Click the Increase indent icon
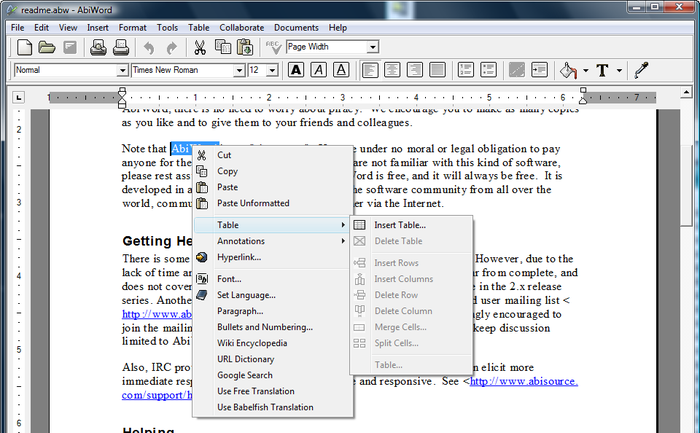Viewport: 700px width, 433px height. (x=539, y=70)
